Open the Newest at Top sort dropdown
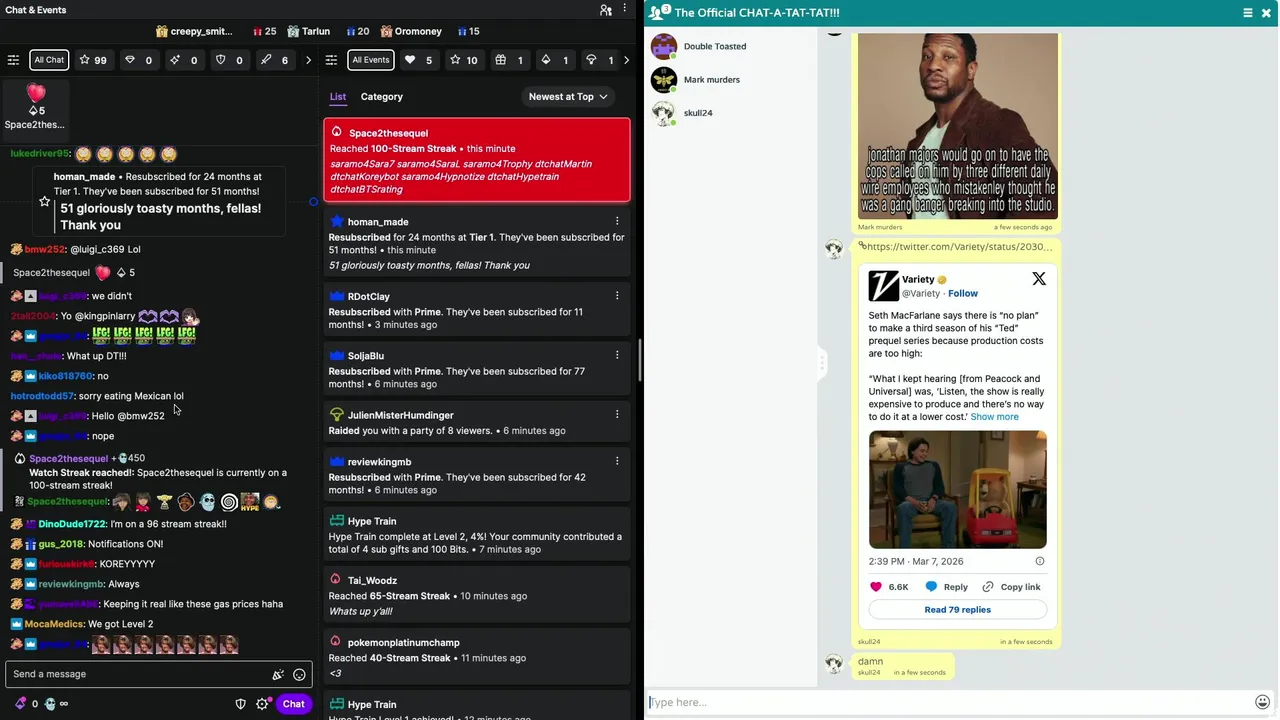 (x=567, y=97)
